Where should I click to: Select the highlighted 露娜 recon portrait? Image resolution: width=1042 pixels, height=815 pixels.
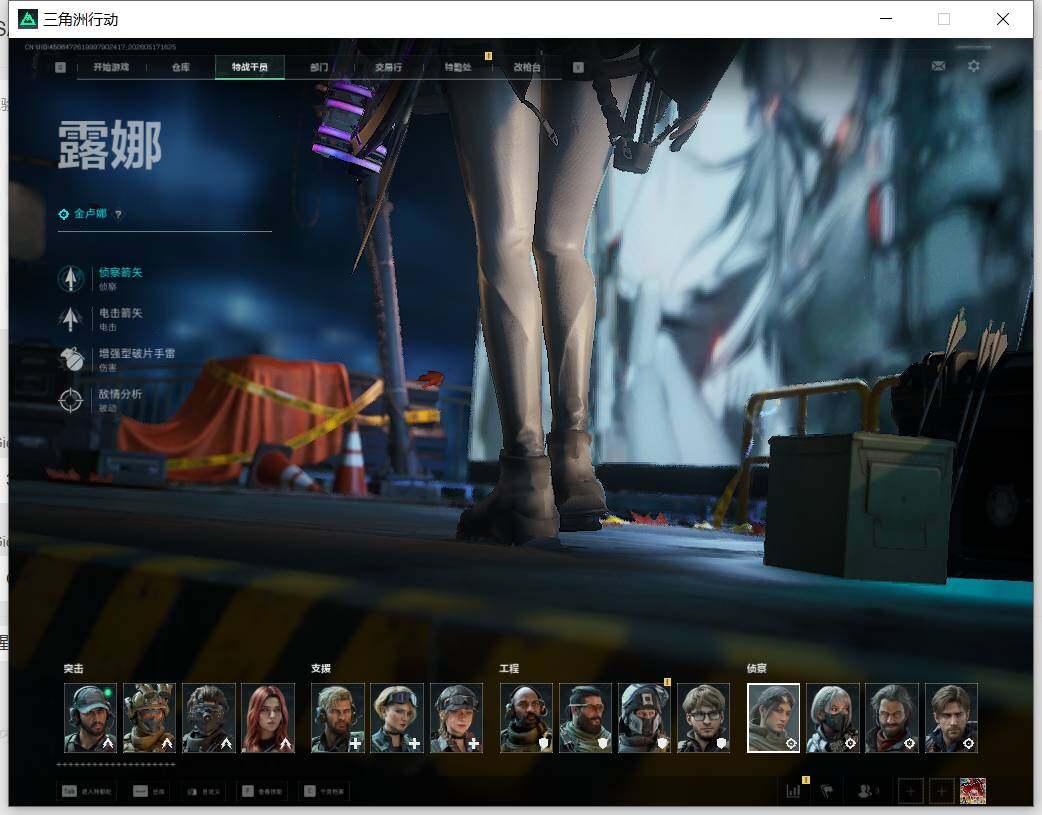(x=774, y=718)
